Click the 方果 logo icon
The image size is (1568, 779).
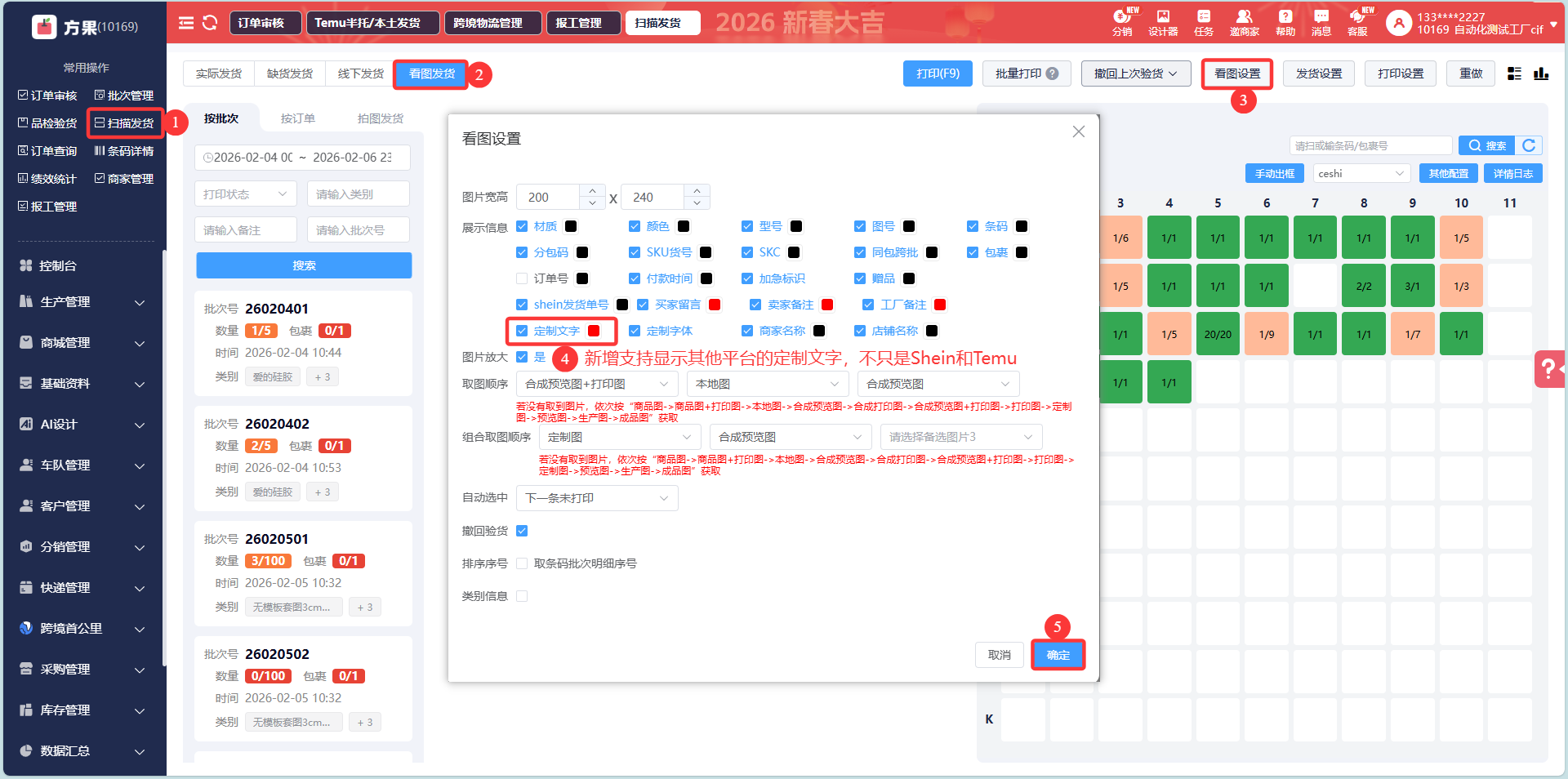pyautogui.click(x=43, y=27)
